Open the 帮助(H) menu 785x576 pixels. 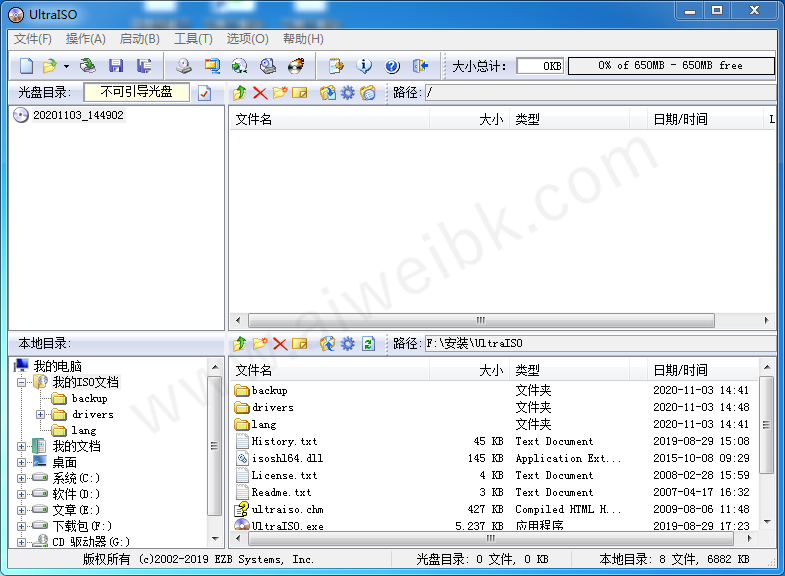pos(303,39)
